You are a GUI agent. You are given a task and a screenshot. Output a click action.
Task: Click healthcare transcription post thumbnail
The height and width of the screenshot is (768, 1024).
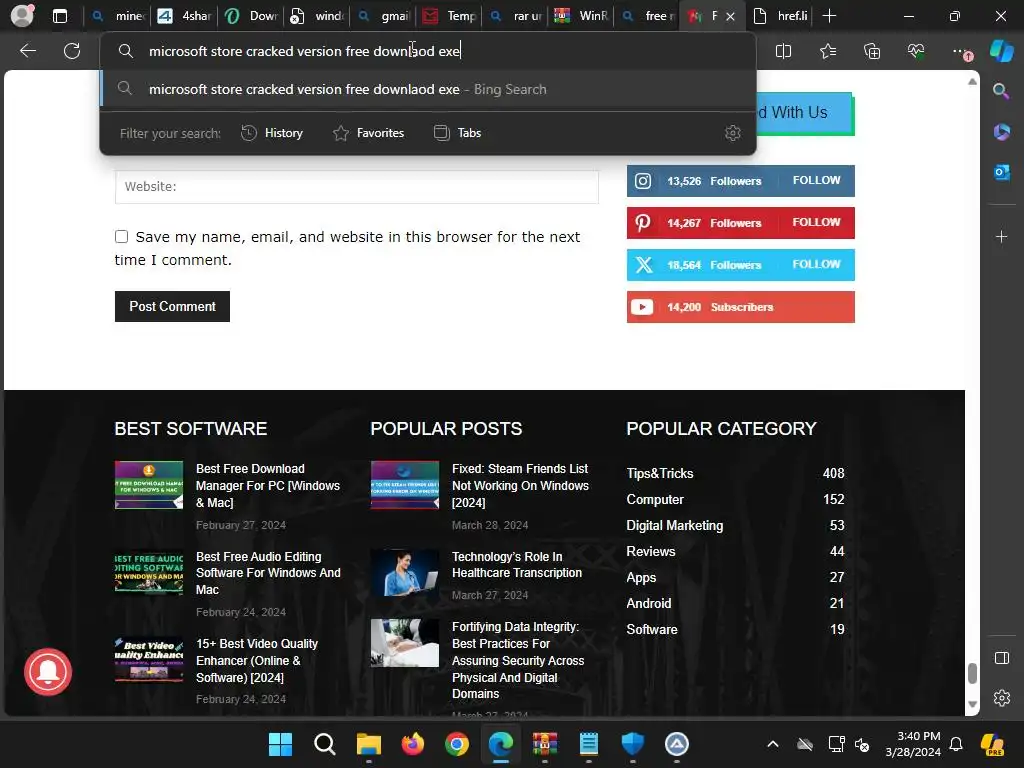click(405, 573)
